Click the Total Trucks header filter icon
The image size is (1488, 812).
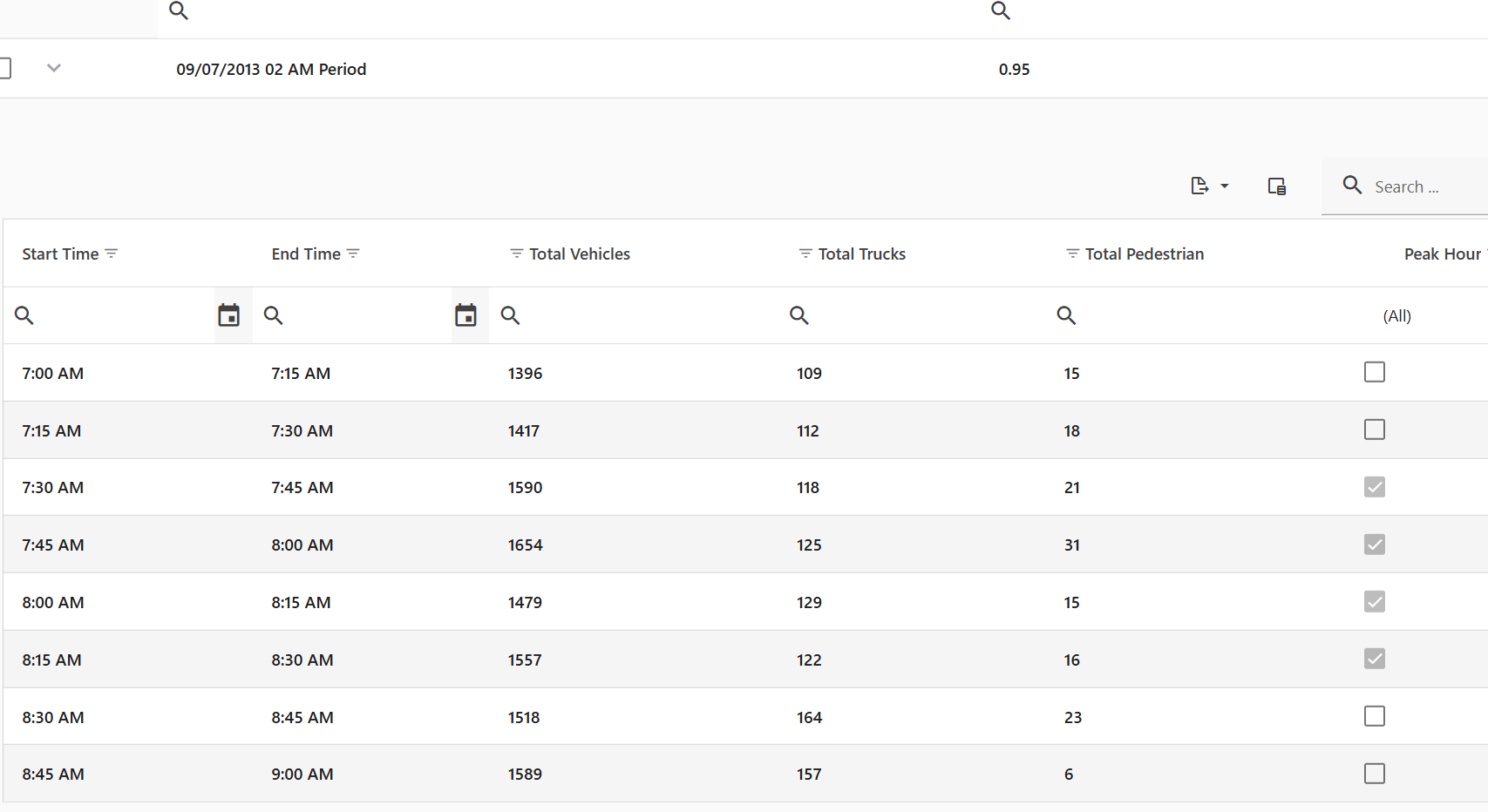[805, 254]
